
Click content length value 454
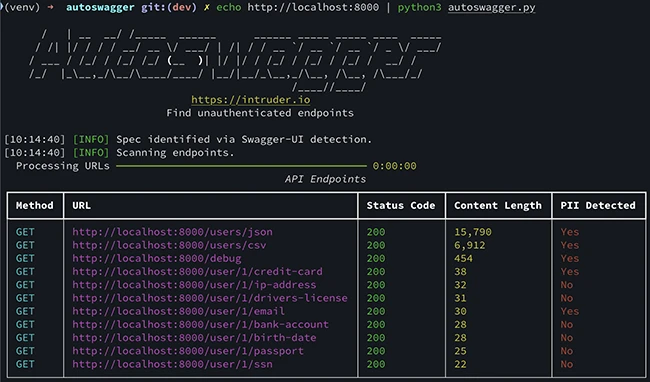pos(463,259)
